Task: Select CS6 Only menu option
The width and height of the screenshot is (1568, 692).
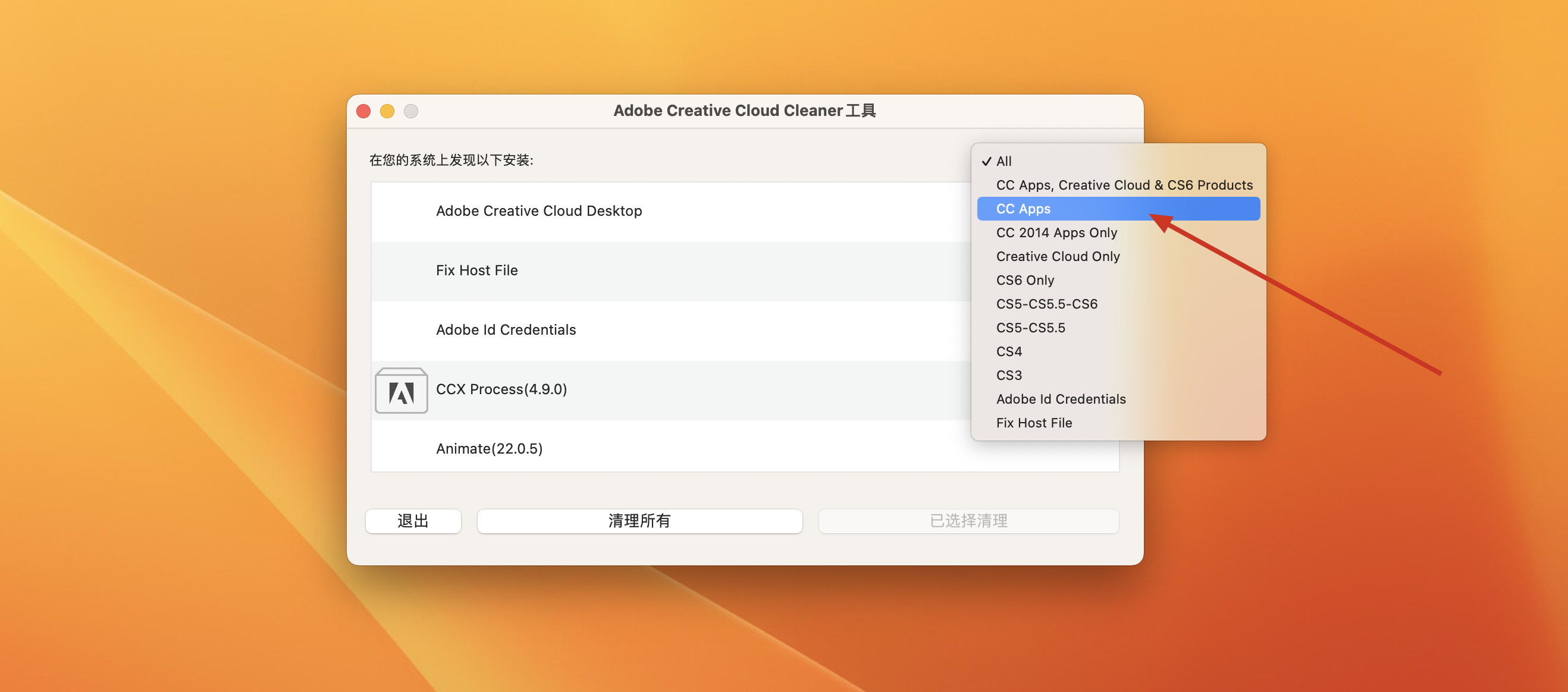Action: (x=1024, y=280)
